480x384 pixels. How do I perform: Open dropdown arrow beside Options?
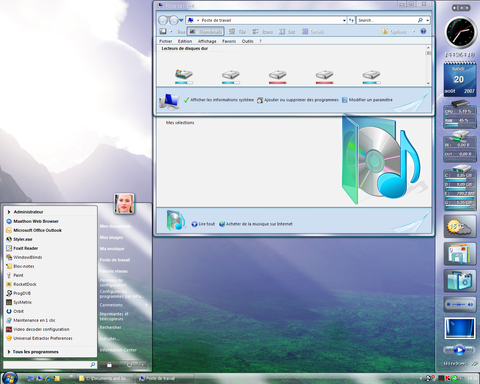click(413, 32)
